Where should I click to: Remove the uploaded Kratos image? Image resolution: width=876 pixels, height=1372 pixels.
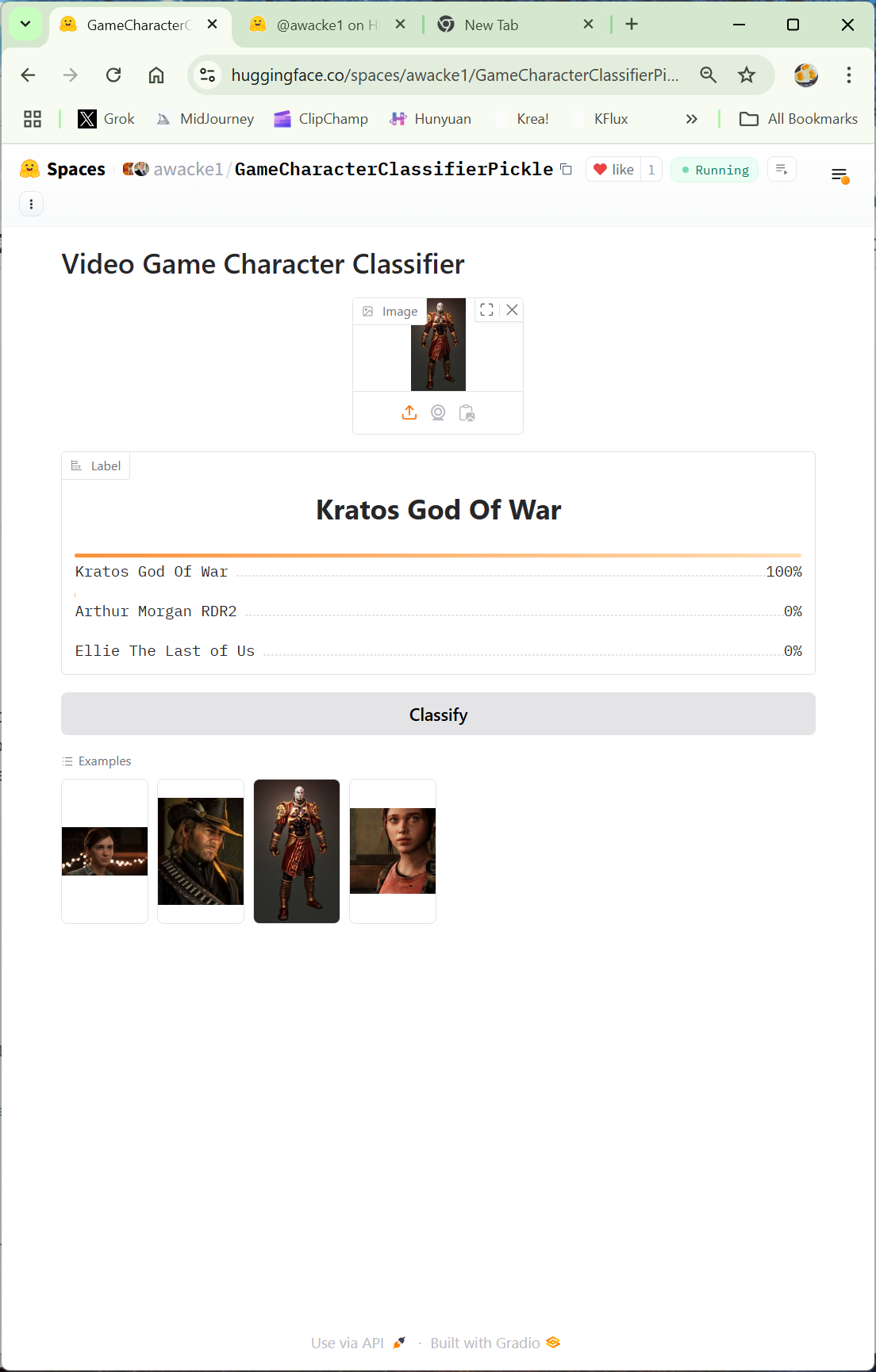[x=512, y=310]
